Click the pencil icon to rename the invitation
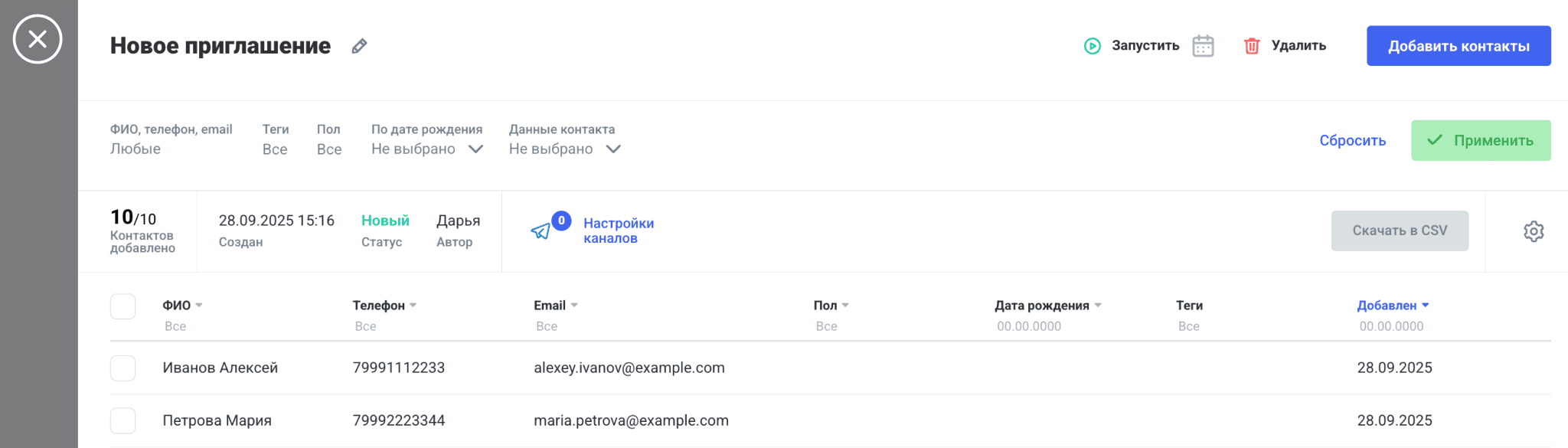This screenshot has height=448, width=1568. [359, 47]
